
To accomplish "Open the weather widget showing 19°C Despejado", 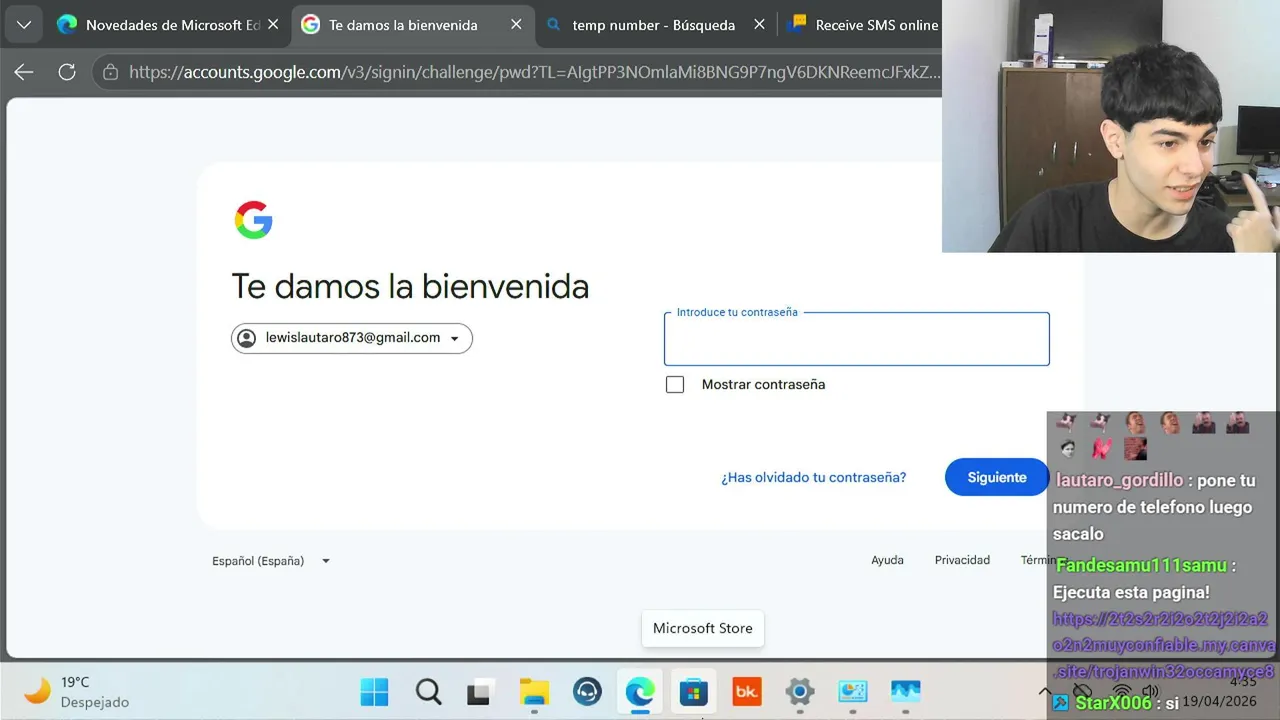I will point(76,691).
